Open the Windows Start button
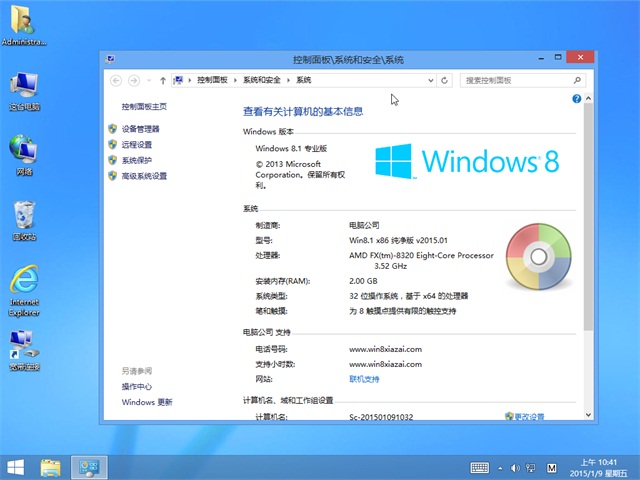This screenshot has height=480, width=640. coord(16,467)
